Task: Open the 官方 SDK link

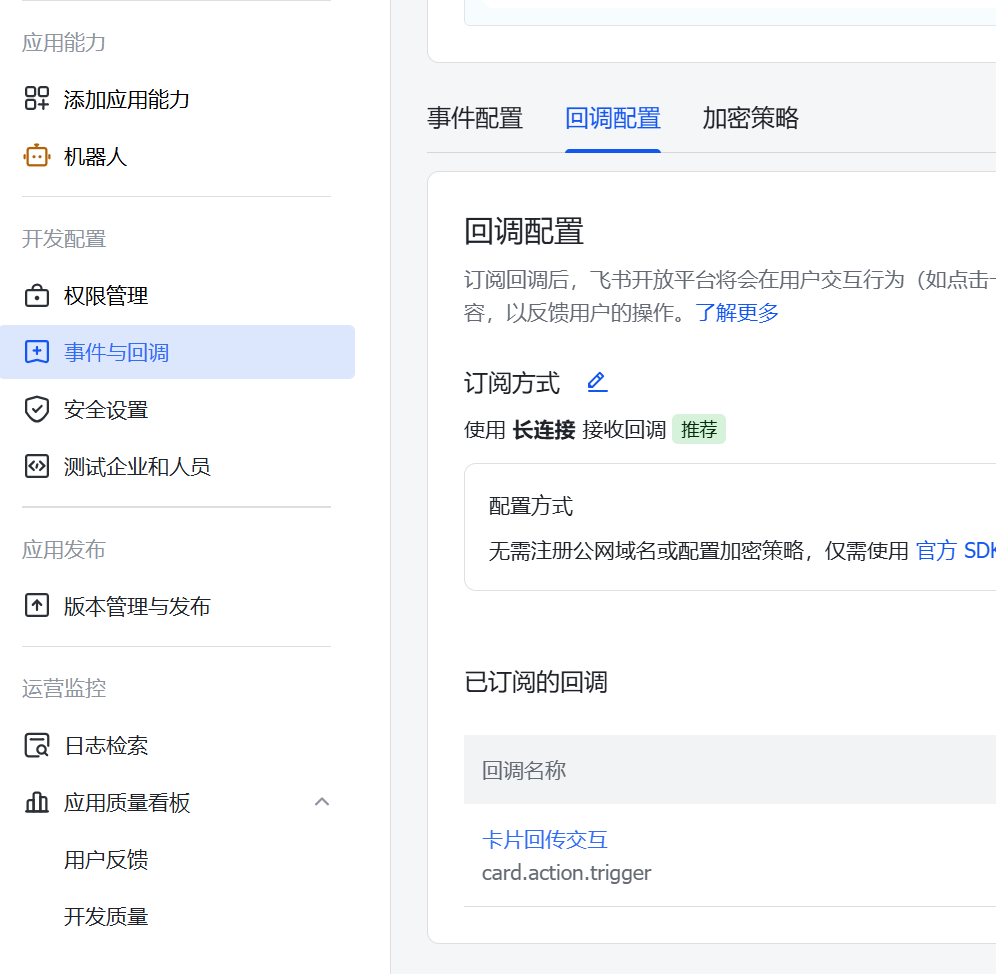Action: coord(955,551)
